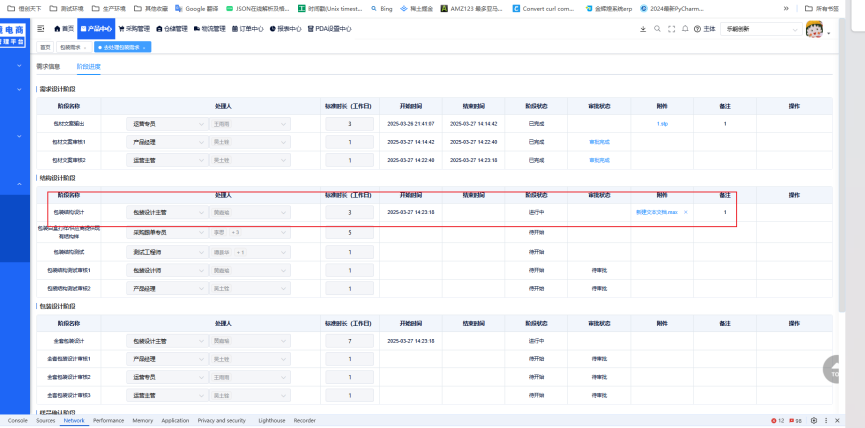Open the search icon in header
Screen dimensions: 865x428
click(x=657, y=29)
